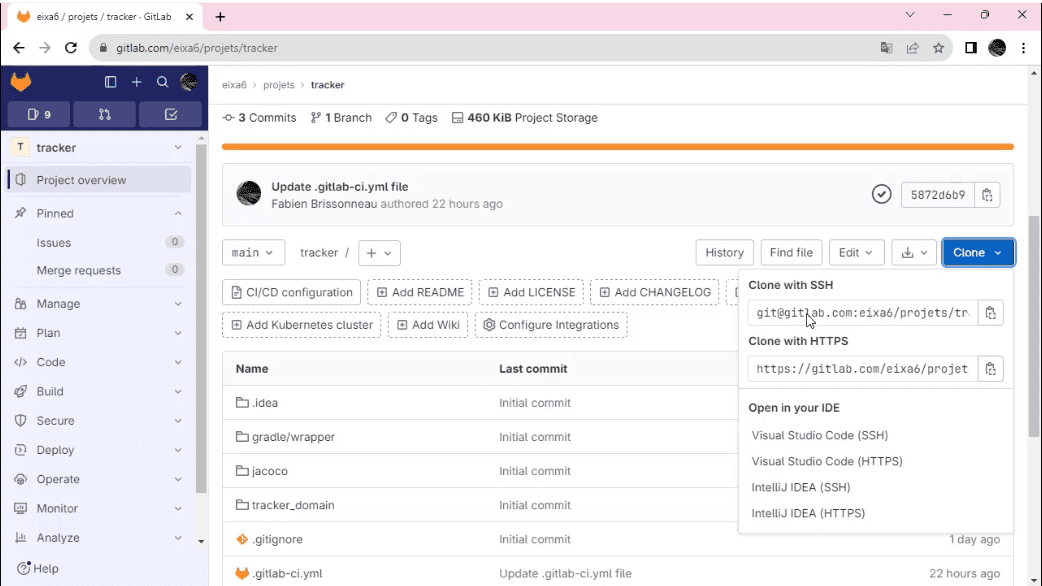Open the GitLab search
Screen dimensions: 1042x586
[x=162, y=82]
